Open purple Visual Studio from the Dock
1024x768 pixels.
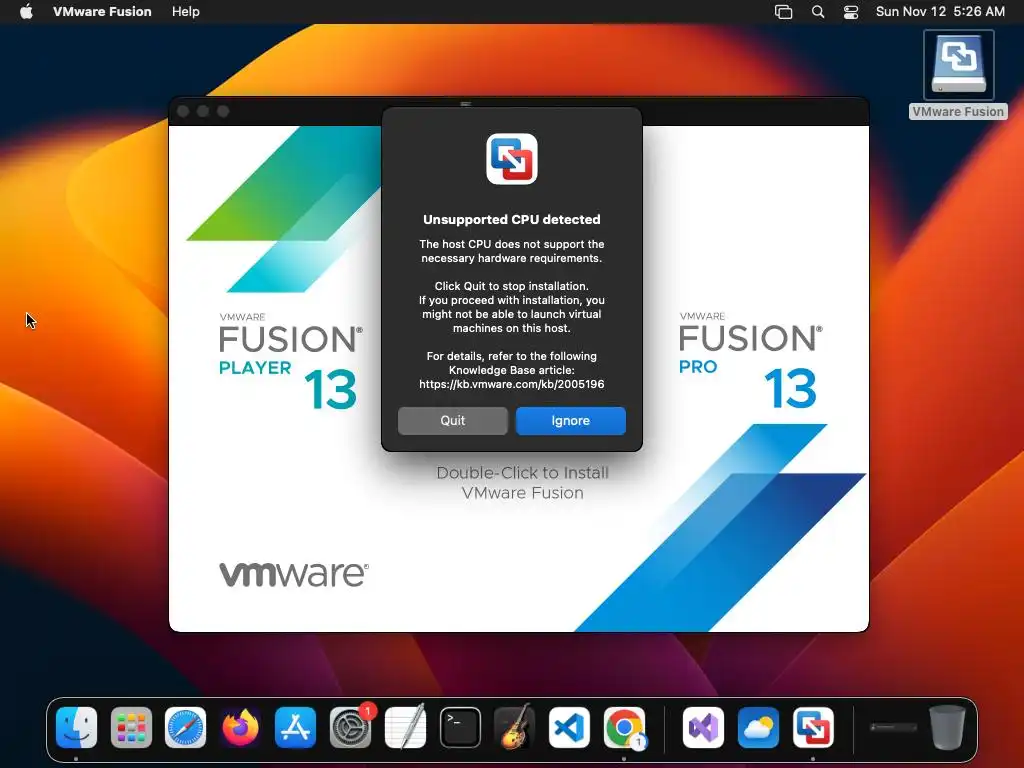point(703,728)
